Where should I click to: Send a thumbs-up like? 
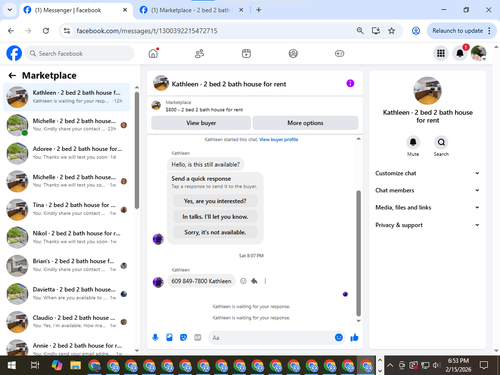point(354,338)
